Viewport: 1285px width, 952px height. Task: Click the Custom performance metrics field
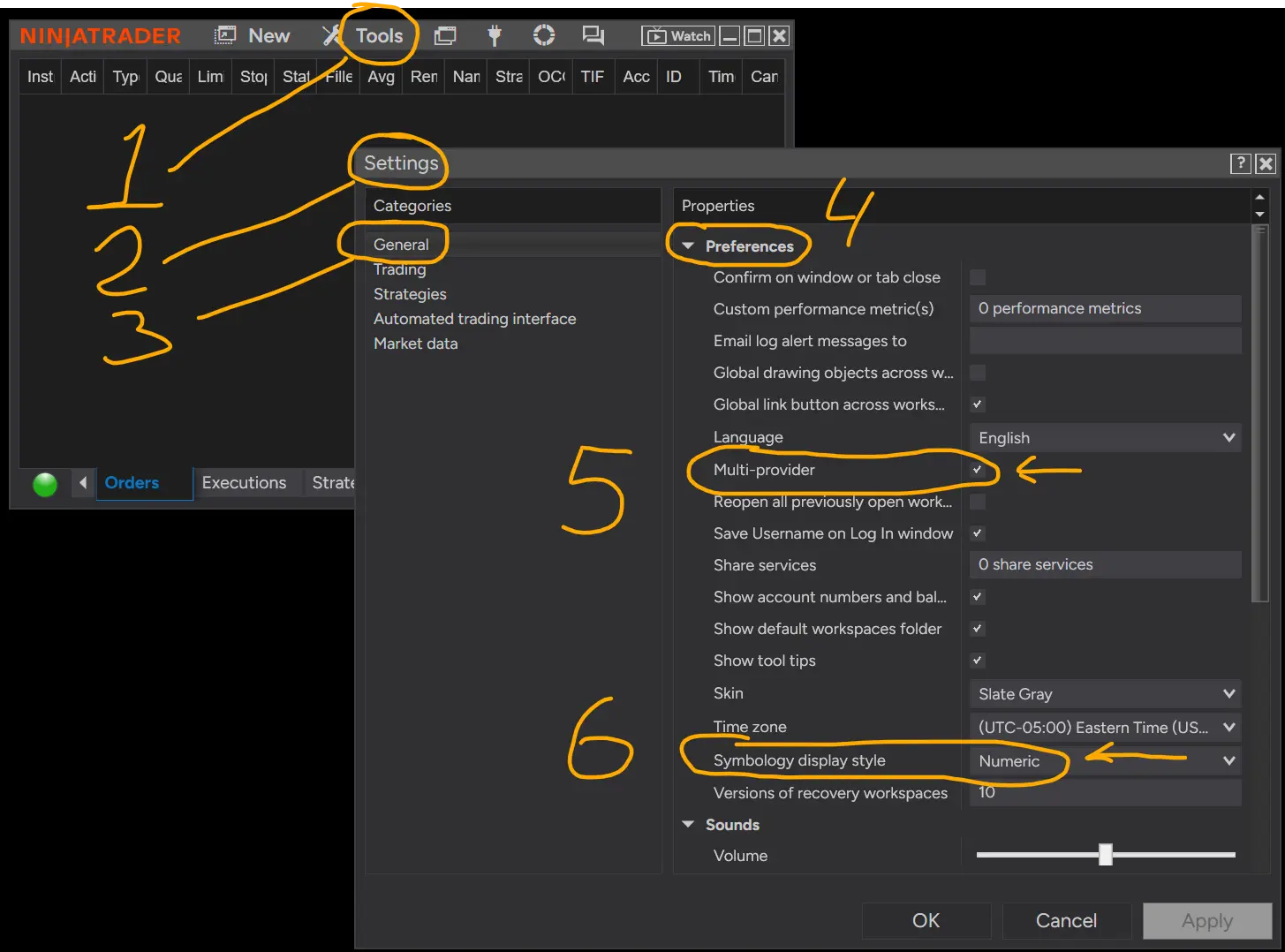point(1106,309)
